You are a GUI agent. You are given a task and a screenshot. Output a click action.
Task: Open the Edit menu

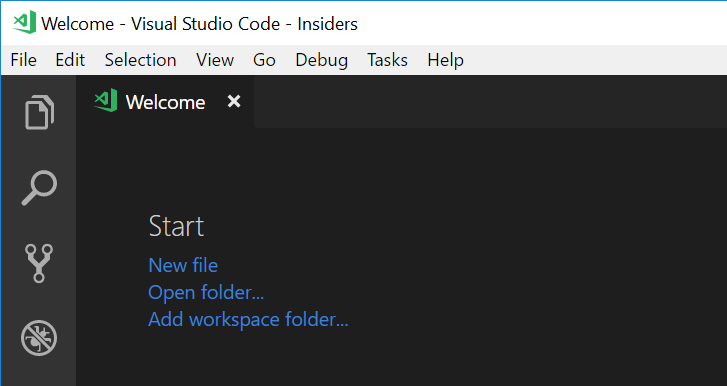tap(70, 60)
